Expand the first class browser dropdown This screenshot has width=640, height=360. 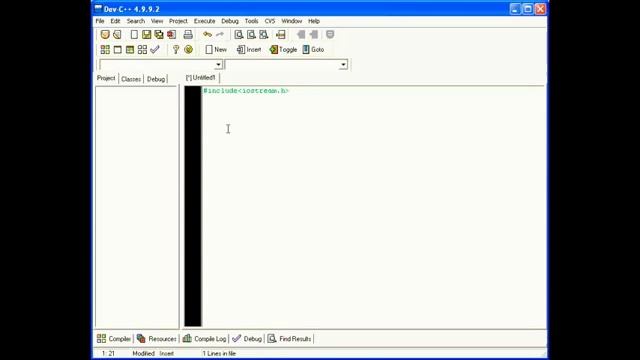pos(218,64)
